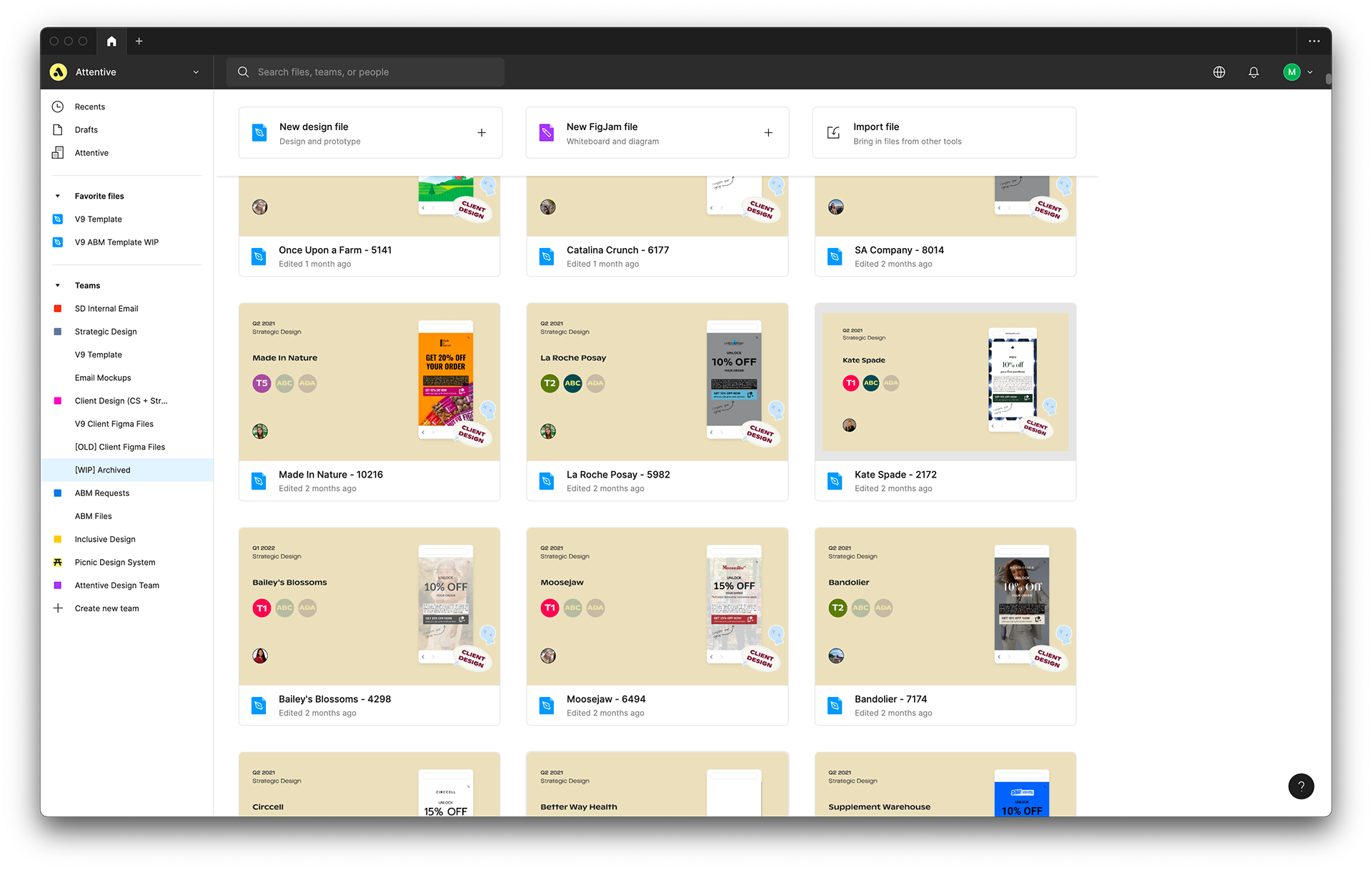Open the notifications bell
This screenshot has height=870, width=1372.
[x=1253, y=72]
